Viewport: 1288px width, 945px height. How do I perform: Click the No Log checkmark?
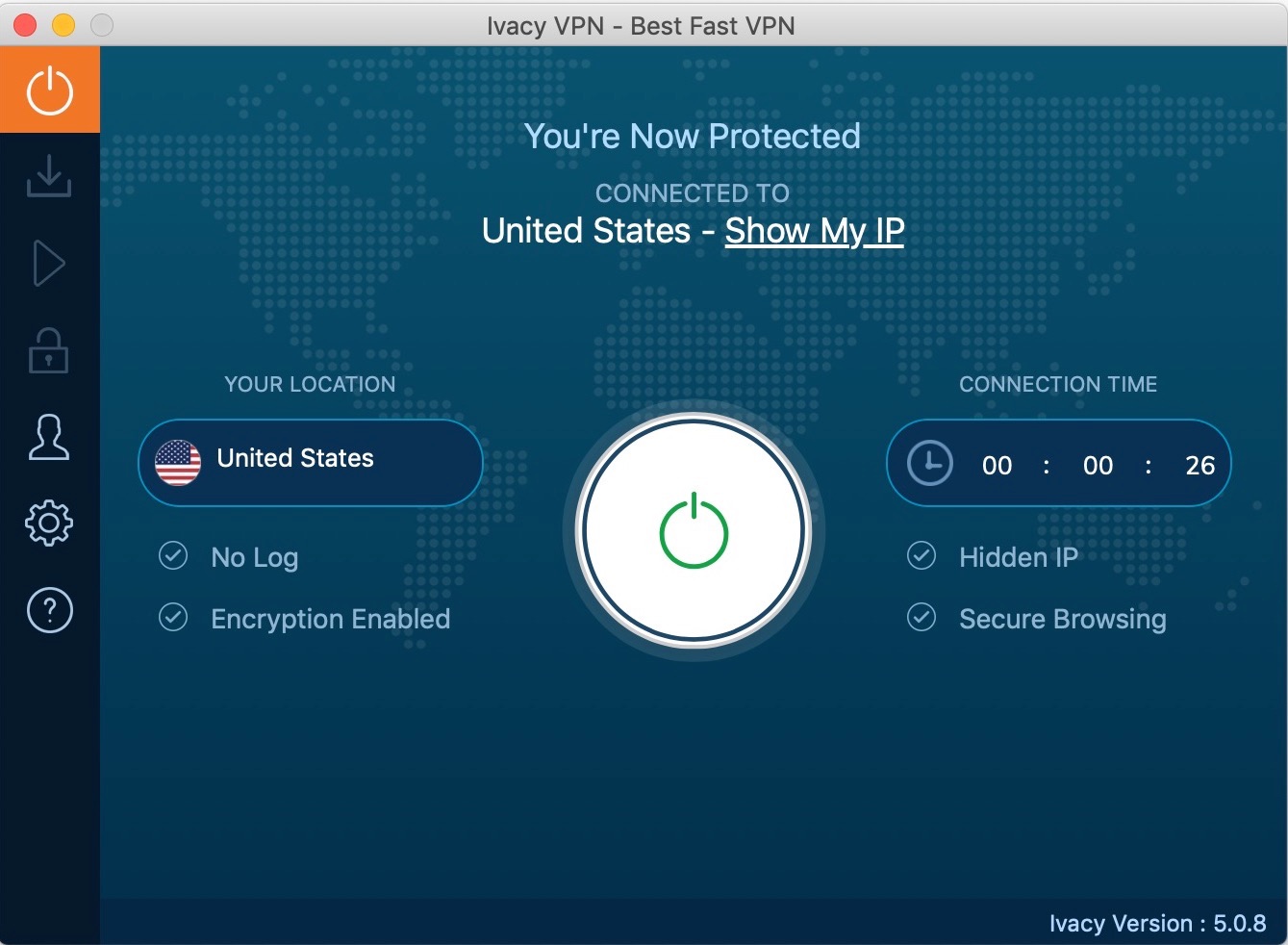[x=173, y=556]
